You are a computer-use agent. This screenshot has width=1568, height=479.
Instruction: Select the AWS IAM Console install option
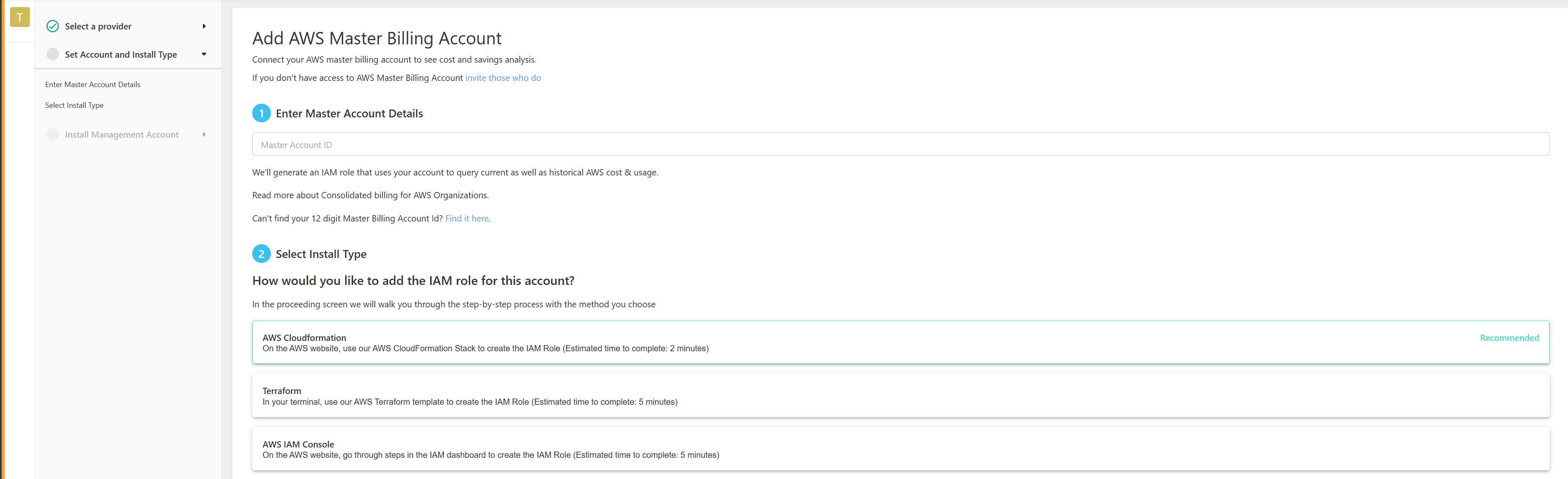point(900,449)
